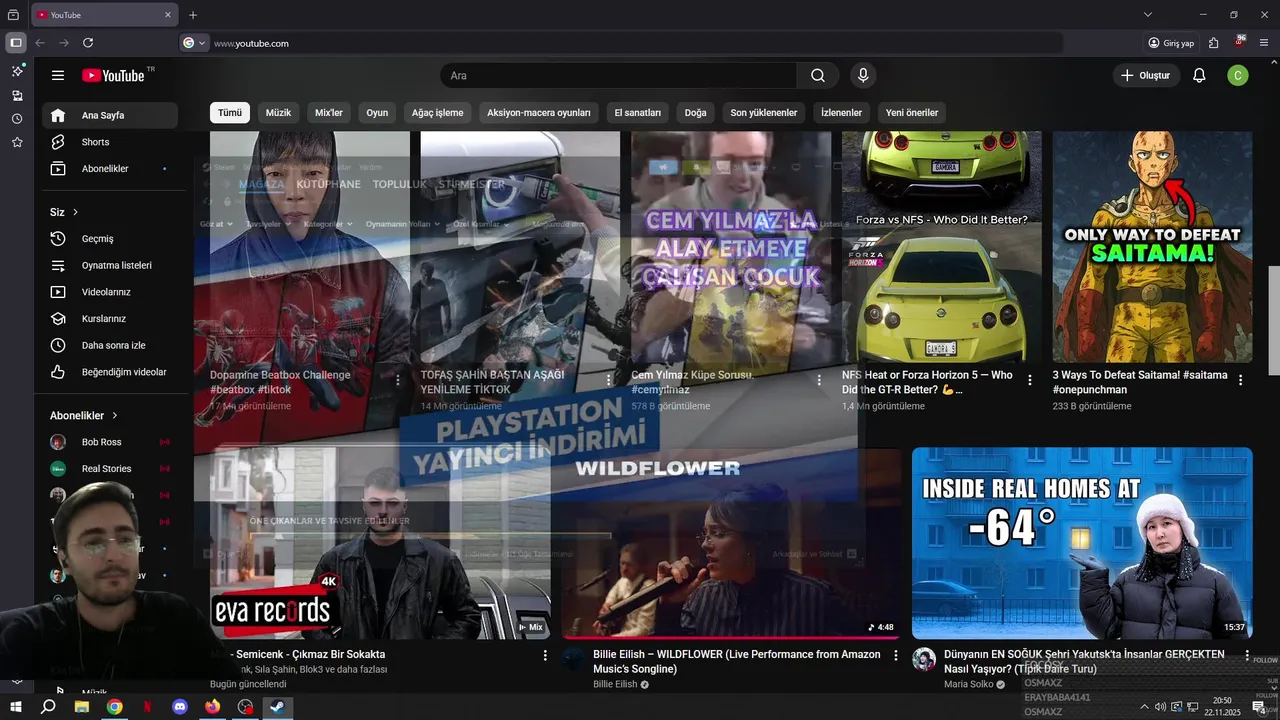Select the El sanatları filter chip
Screen dimensions: 1280x720
pyautogui.click(x=638, y=113)
